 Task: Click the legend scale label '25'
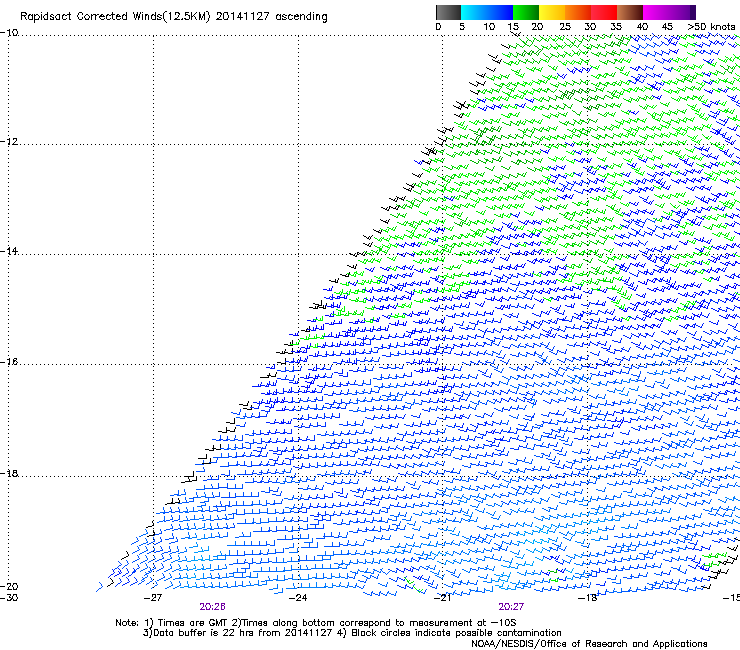tap(565, 27)
